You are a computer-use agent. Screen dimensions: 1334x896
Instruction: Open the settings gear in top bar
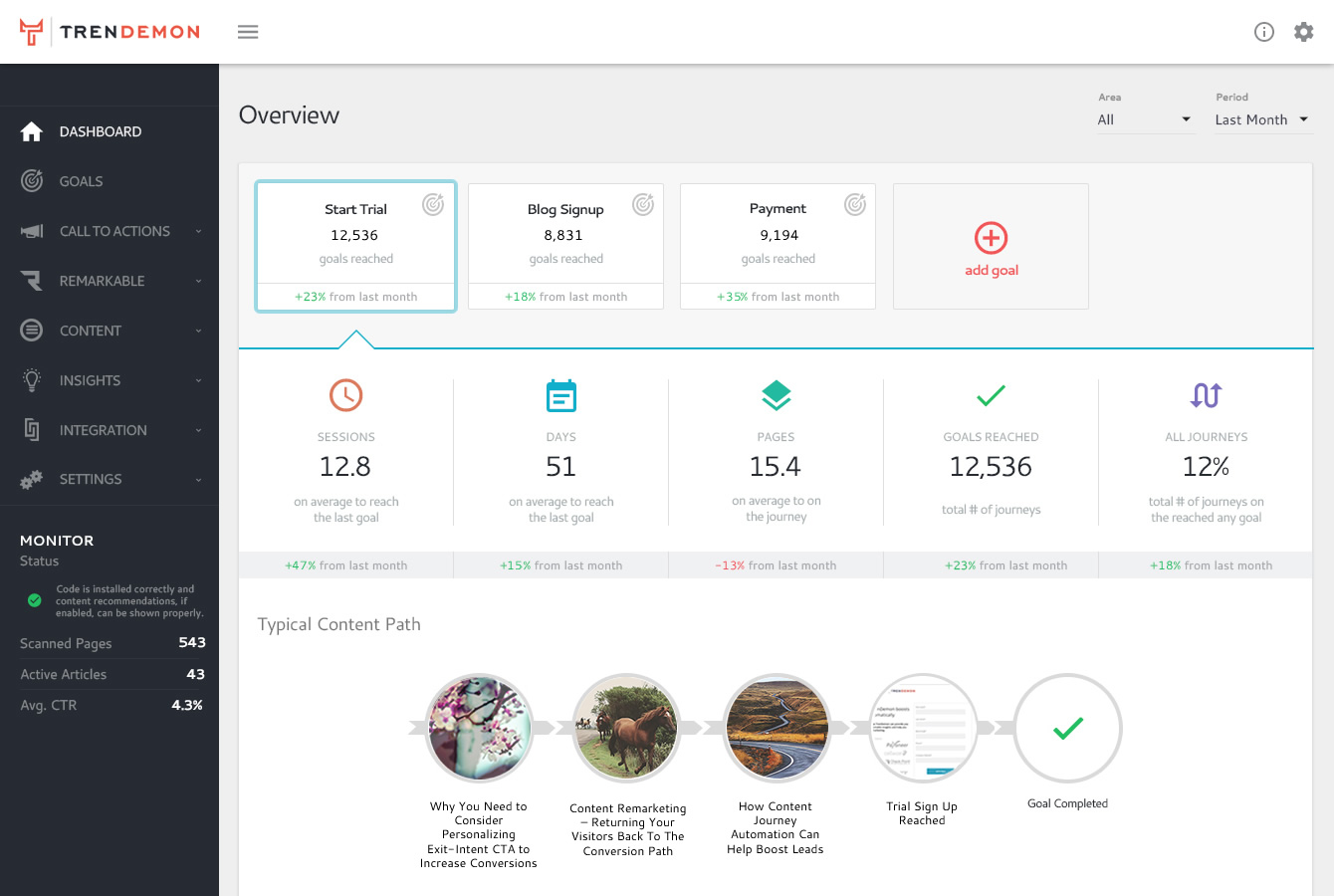pyautogui.click(x=1303, y=32)
